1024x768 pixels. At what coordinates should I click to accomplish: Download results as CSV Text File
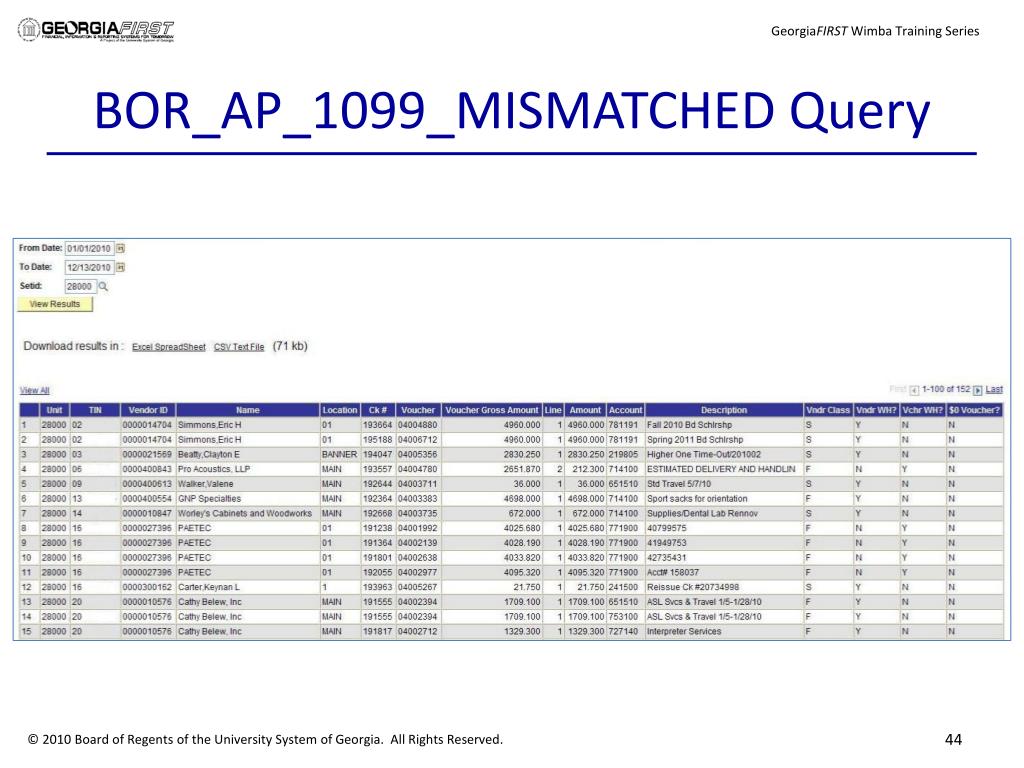tap(239, 347)
